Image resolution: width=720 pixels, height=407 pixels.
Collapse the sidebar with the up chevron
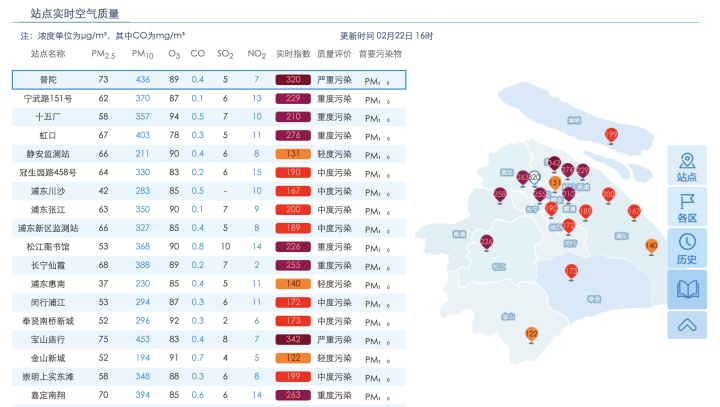click(687, 325)
